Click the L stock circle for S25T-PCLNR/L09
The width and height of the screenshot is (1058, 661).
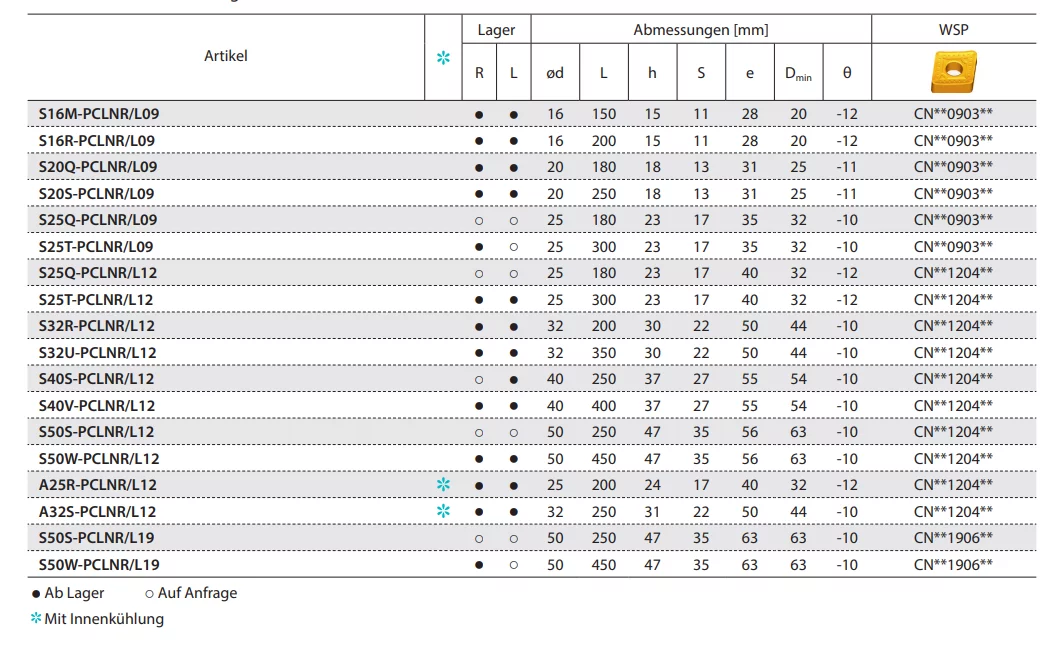(x=514, y=247)
